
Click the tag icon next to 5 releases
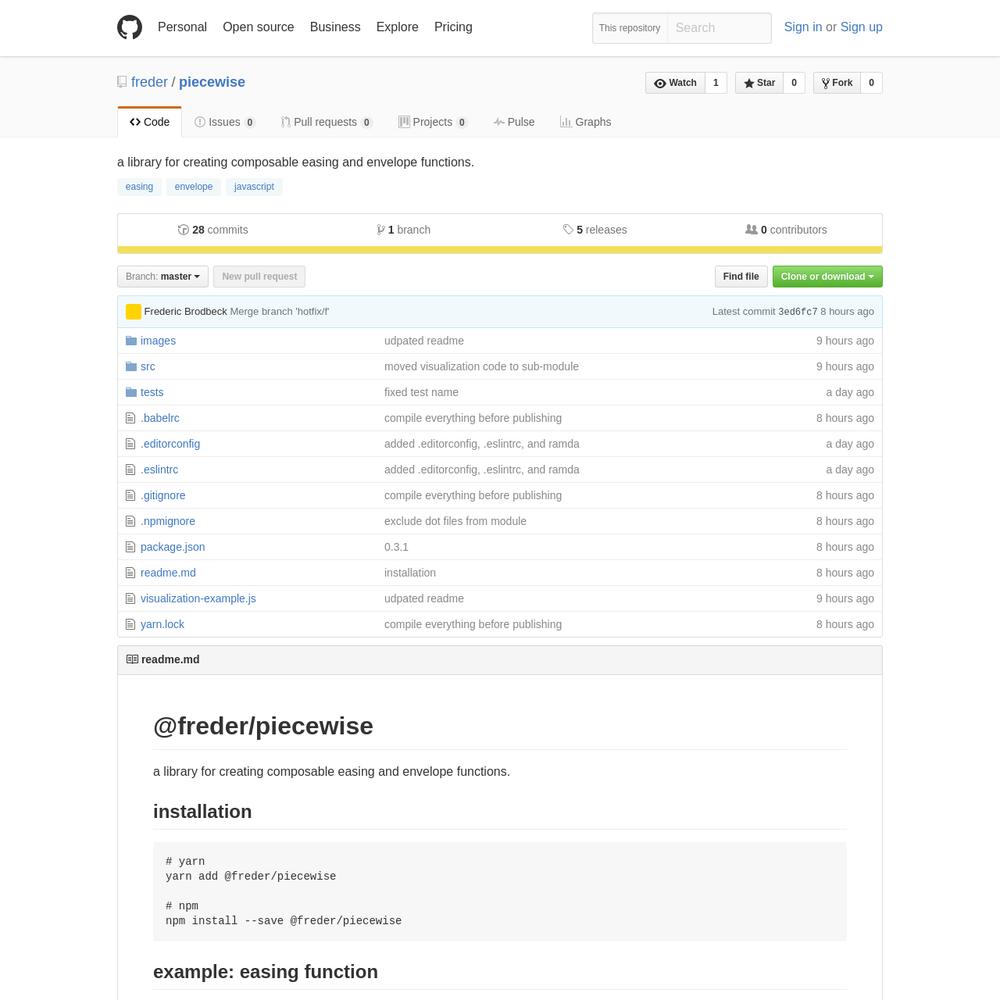click(x=568, y=230)
